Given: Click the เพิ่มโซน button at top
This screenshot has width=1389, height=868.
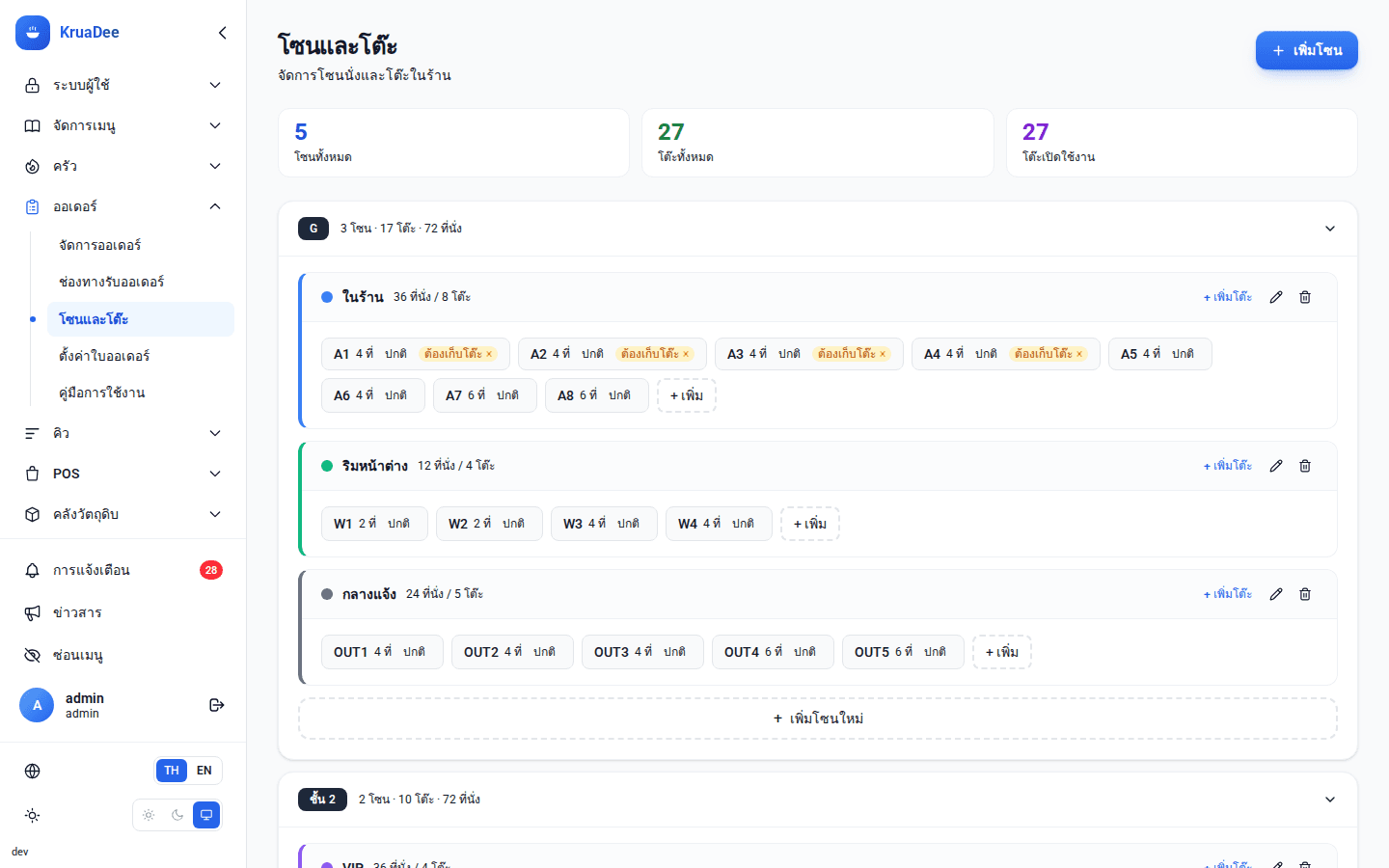Looking at the screenshot, I should click(x=1307, y=50).
